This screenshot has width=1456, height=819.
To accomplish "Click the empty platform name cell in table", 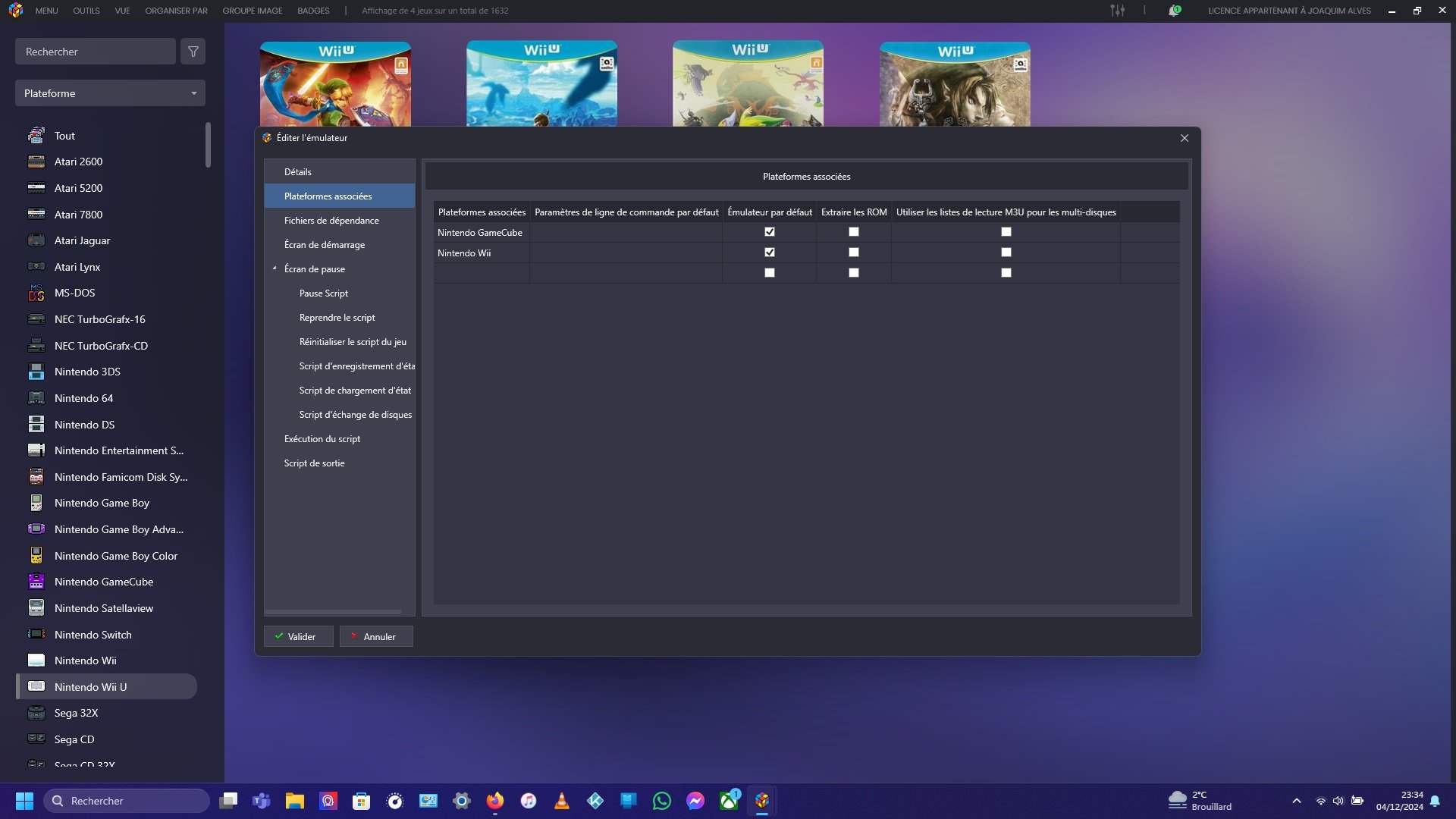I will coord(482,273).
